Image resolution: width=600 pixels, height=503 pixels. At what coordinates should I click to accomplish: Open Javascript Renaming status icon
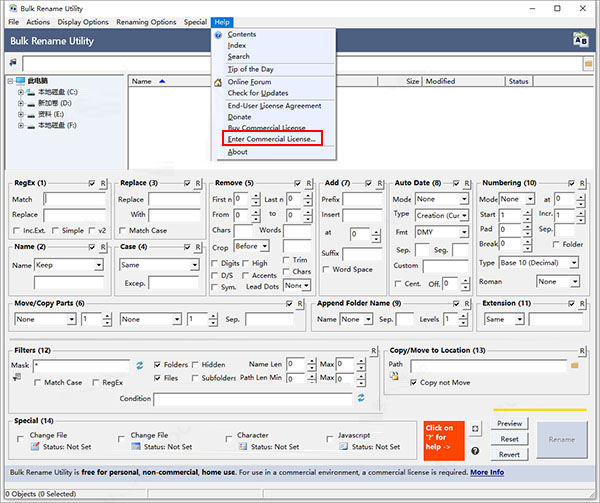tap(344, 446)
